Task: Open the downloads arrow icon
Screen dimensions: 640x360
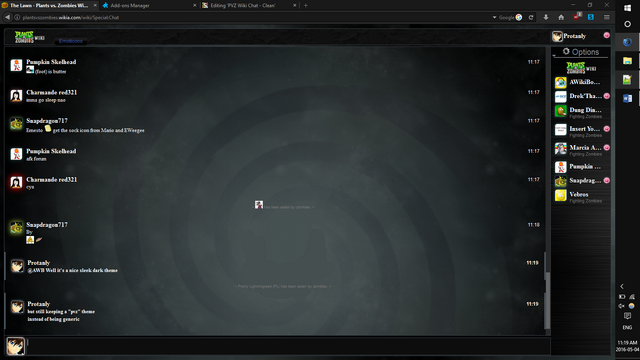Action: (x=546, y=17)
